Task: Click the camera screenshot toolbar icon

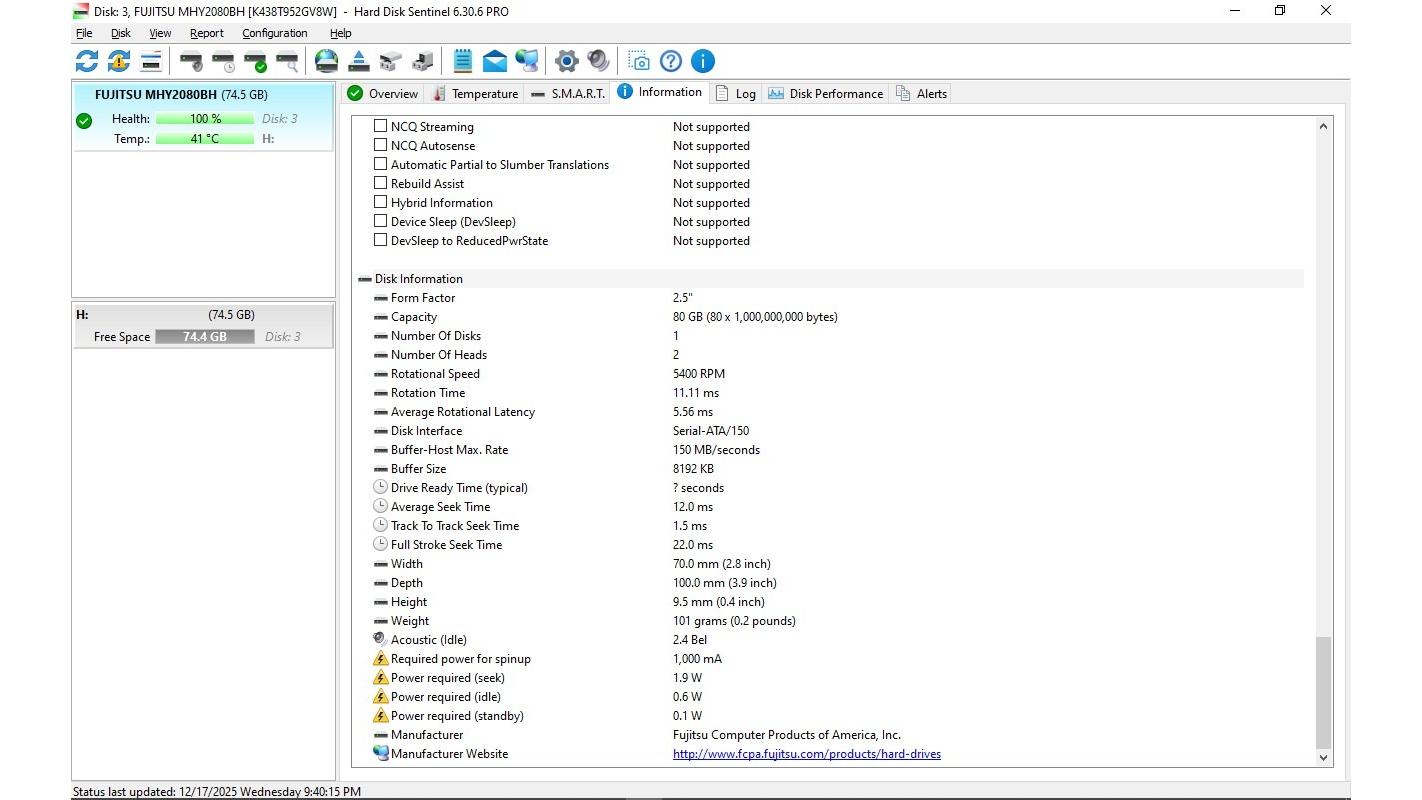Action: click(x=639, y=61)
